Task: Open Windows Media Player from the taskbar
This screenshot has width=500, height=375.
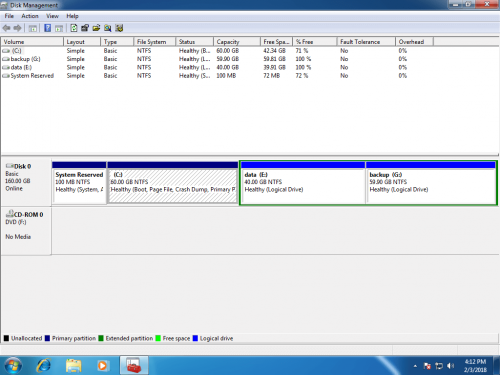Action: pos(103,366)
